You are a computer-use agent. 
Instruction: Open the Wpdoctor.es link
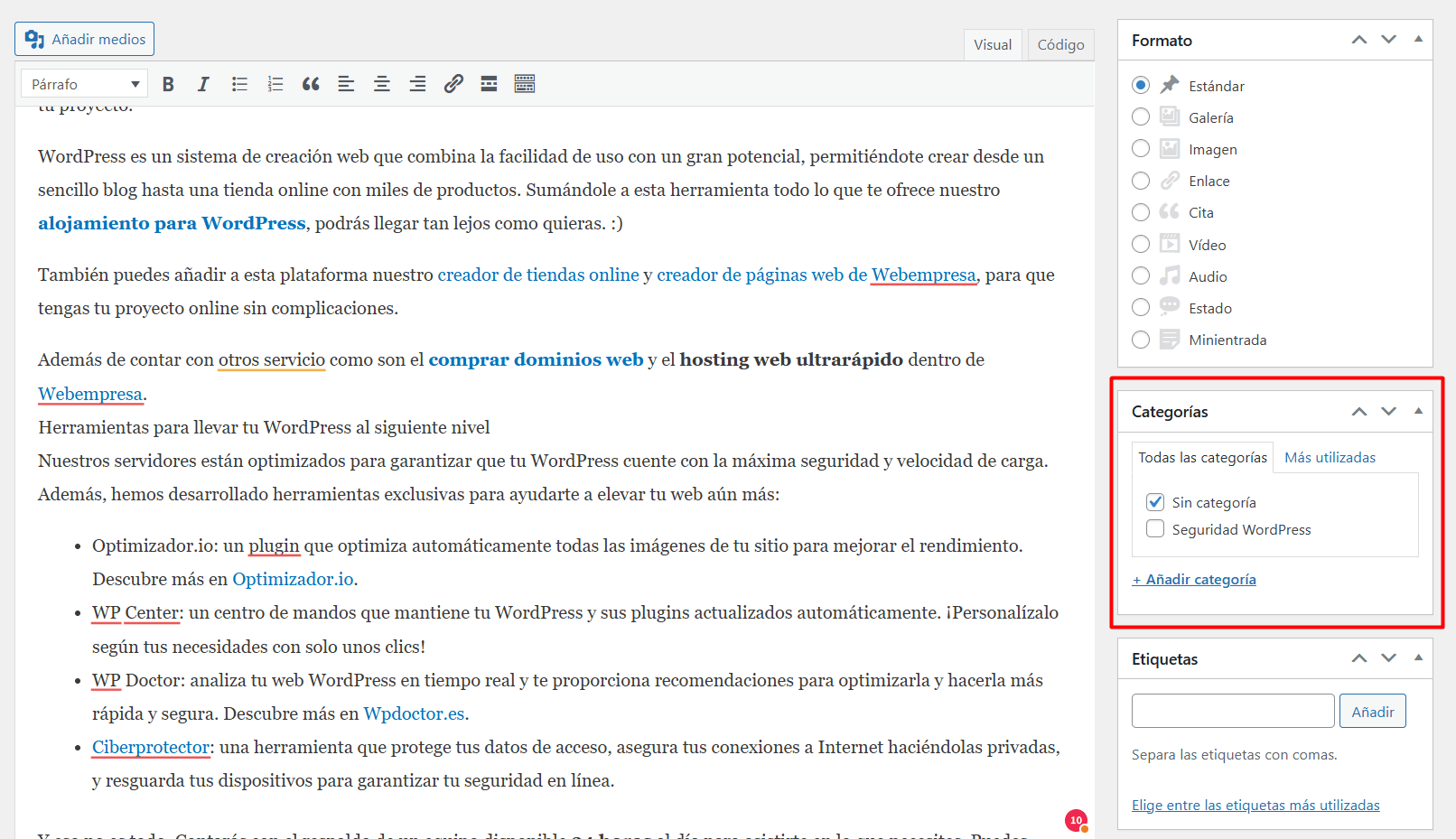pyautogui.click(x=414, y=713)
